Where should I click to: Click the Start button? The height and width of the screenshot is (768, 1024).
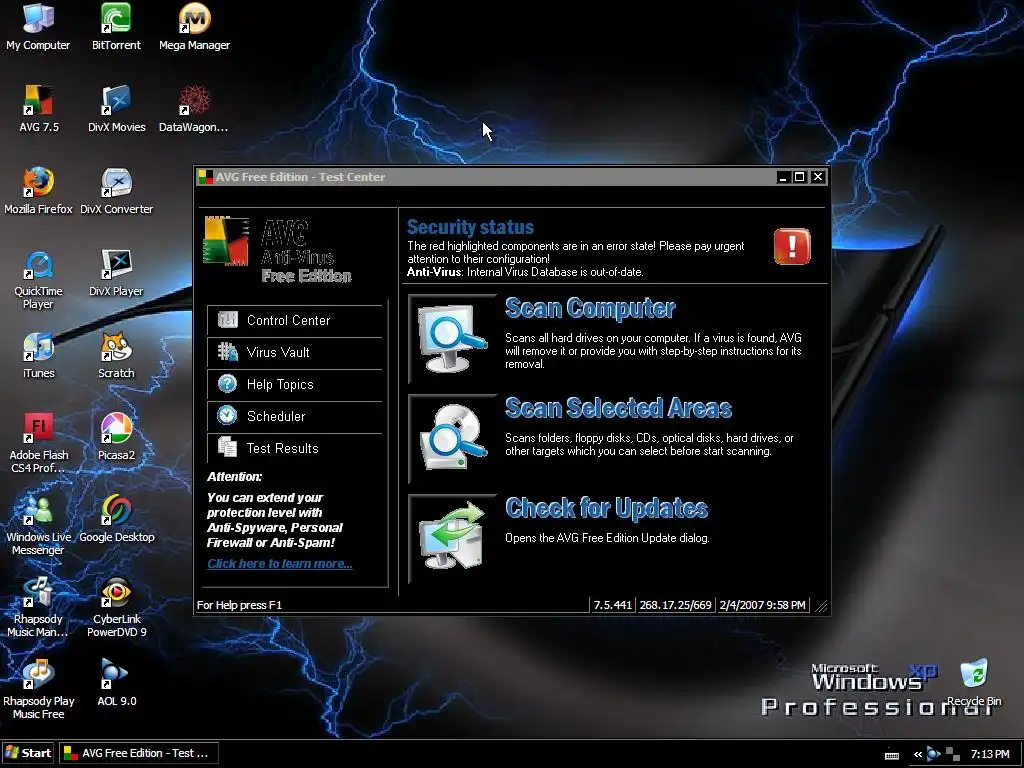pos(28,753)
